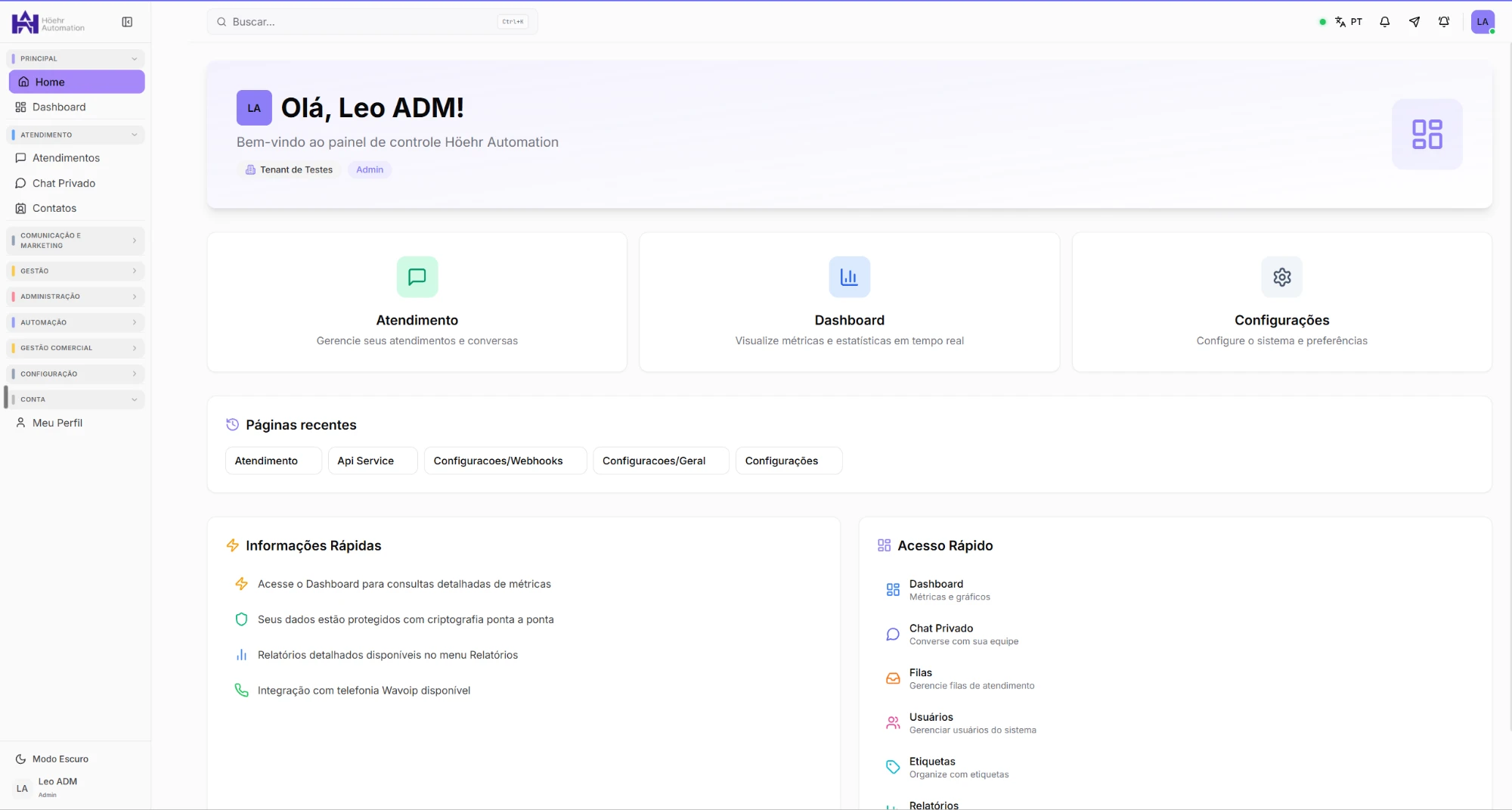Click the paper plane send icon
This screenshot has width=1512, height=810.
pos(1414,22)
